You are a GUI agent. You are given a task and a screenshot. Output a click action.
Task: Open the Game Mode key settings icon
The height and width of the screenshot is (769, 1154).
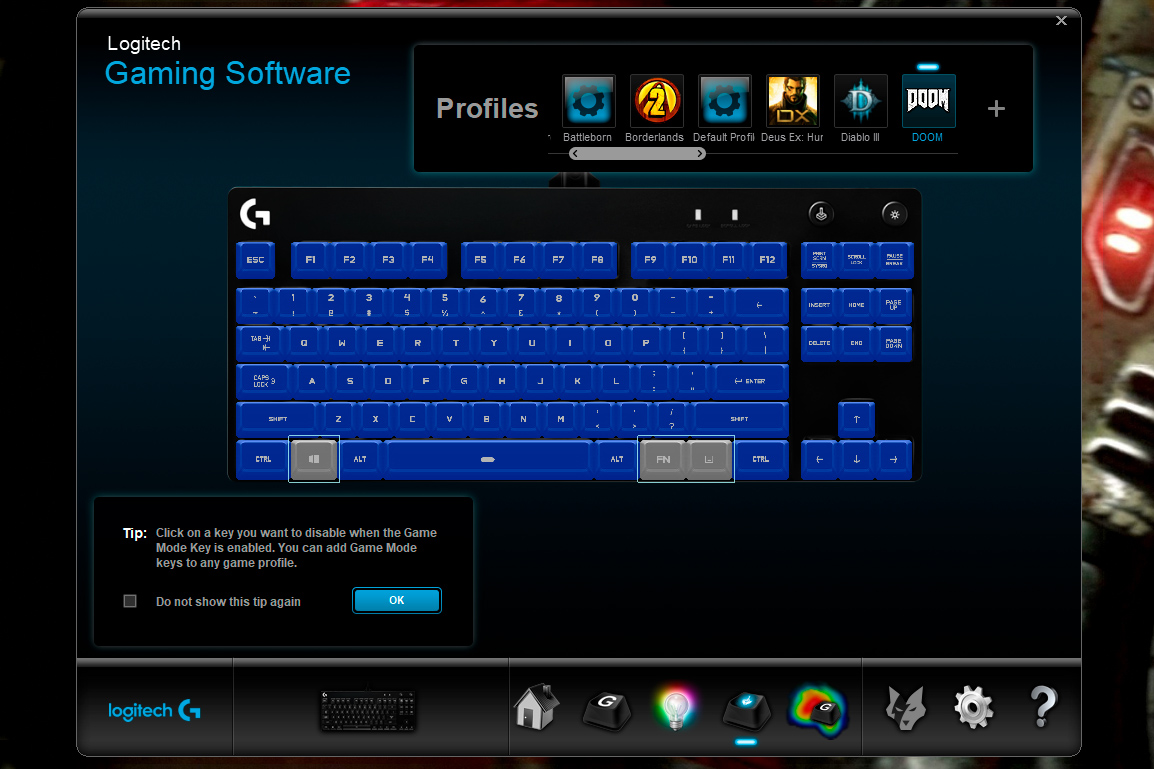point(746,710)
